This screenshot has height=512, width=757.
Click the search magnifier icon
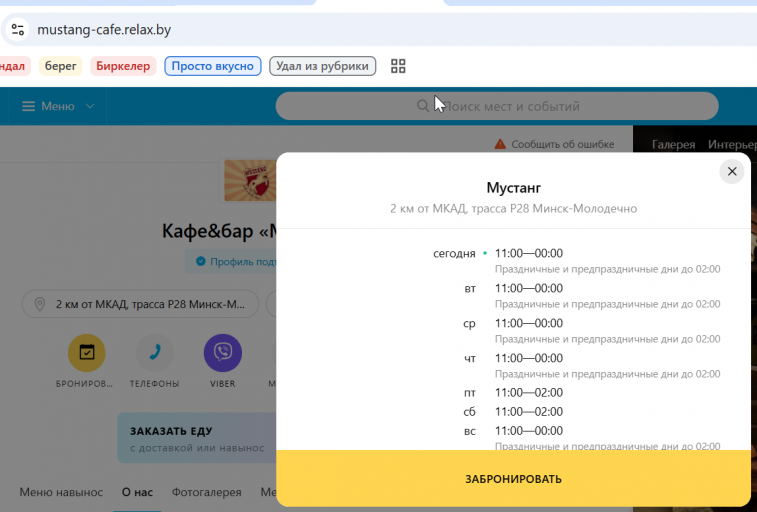click(x=423, y=106)
